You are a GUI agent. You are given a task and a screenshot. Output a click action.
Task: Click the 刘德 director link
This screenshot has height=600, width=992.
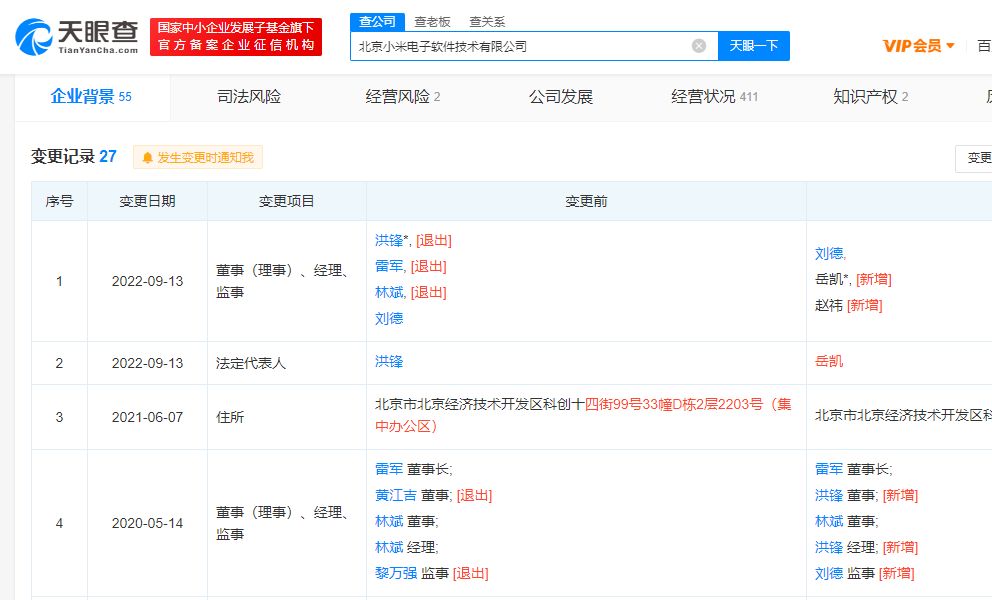tap(389, 318)
